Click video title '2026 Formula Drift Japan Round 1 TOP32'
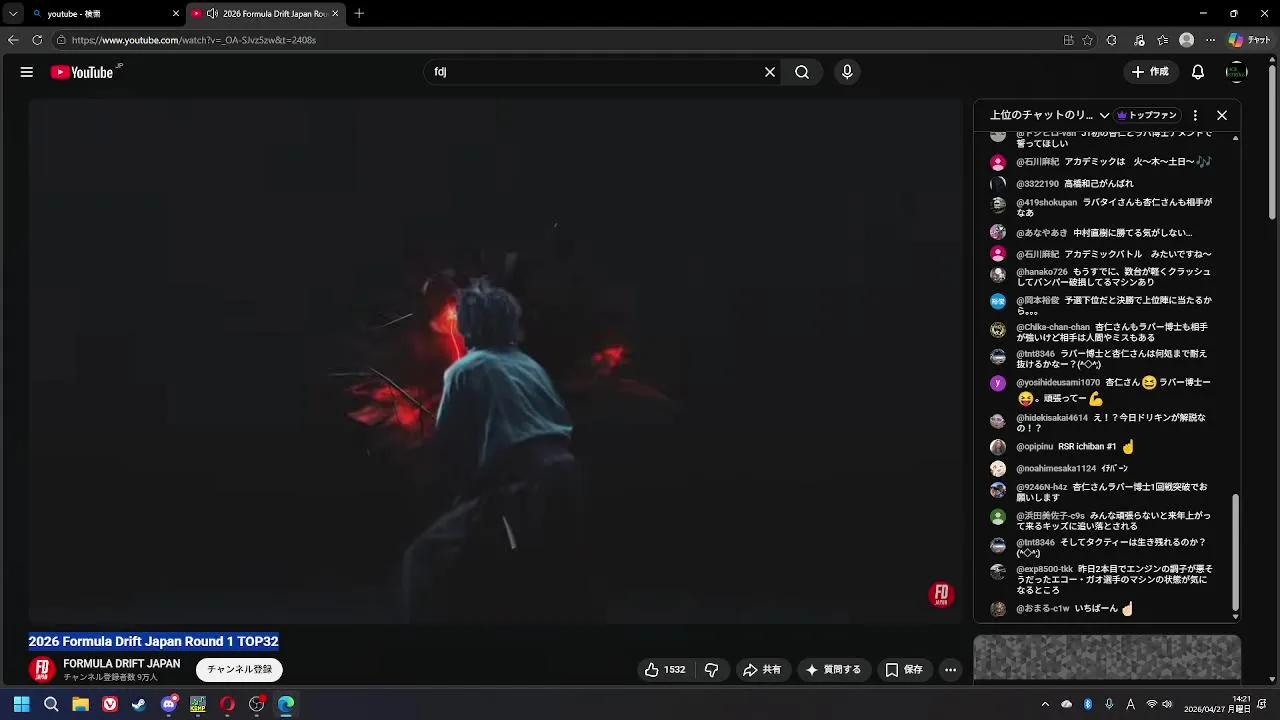Image resolution: width=1280 pixels, height=720 pixels. (153, 642)
